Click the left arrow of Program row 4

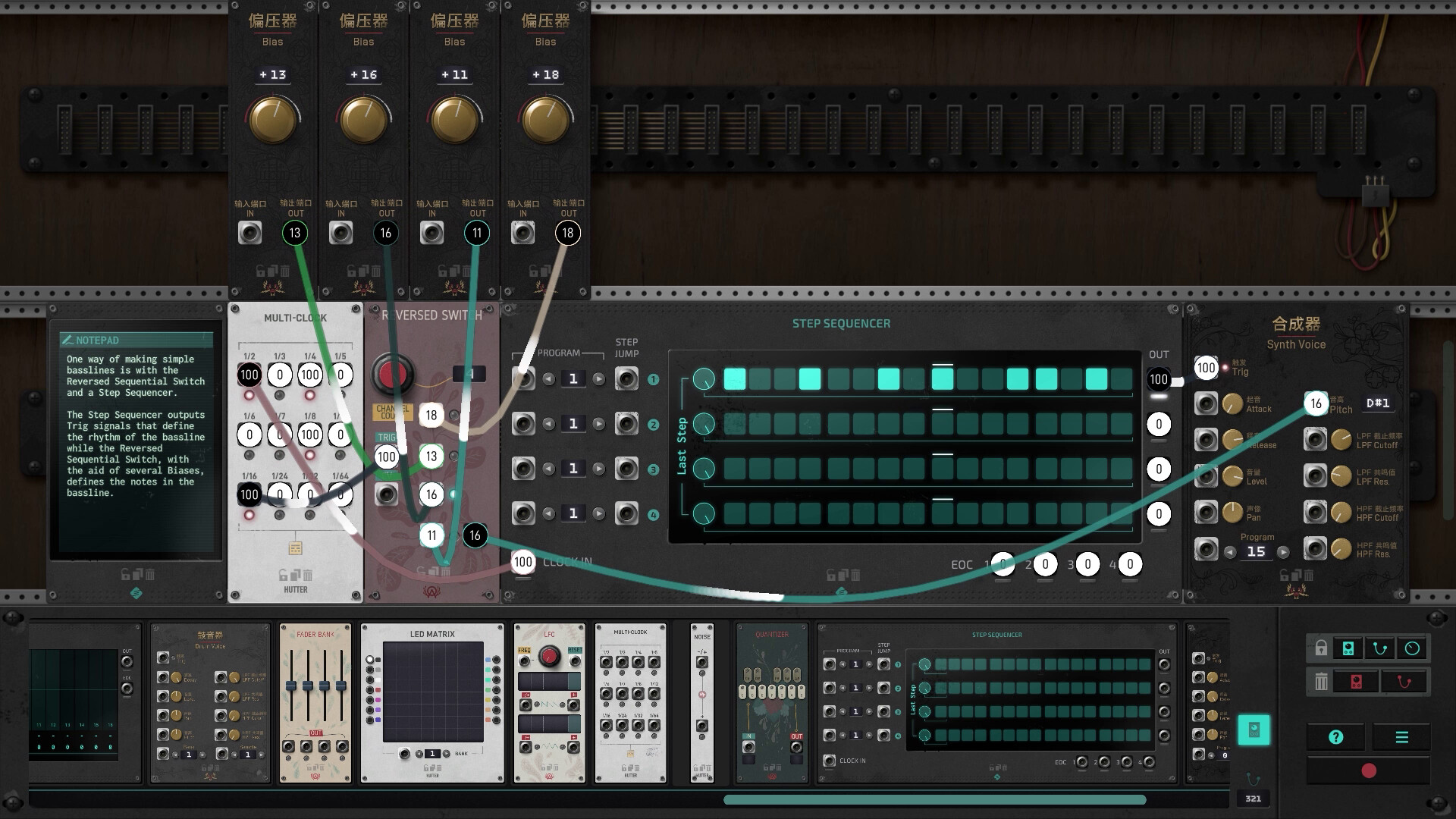(x=548, y=513)
